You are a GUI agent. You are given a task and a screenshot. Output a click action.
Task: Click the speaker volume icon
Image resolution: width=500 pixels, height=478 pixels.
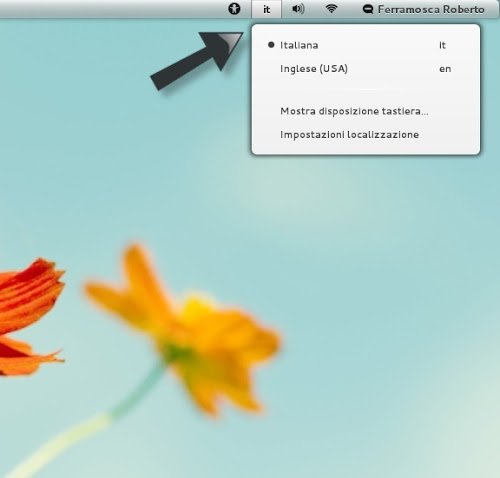(x=298, y=9)
